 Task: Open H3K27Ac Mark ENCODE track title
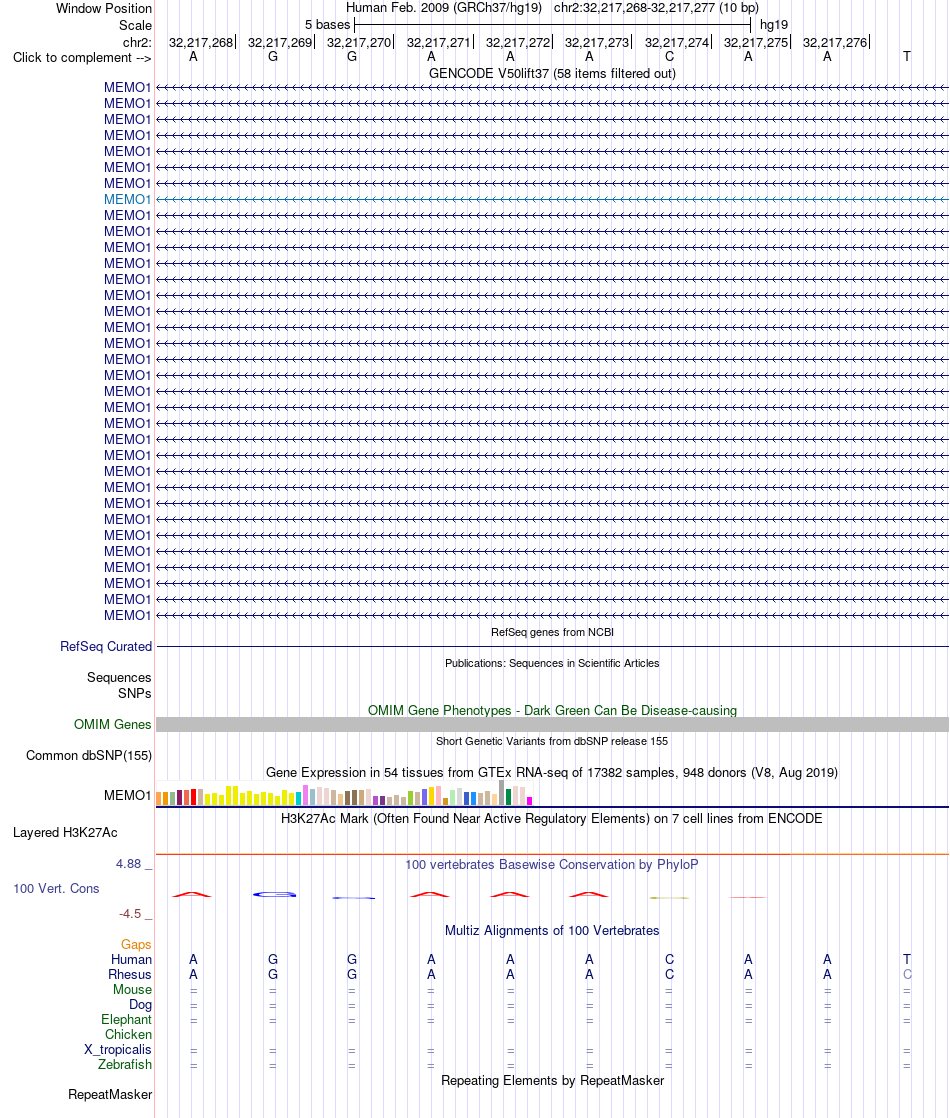coord(552,819)
